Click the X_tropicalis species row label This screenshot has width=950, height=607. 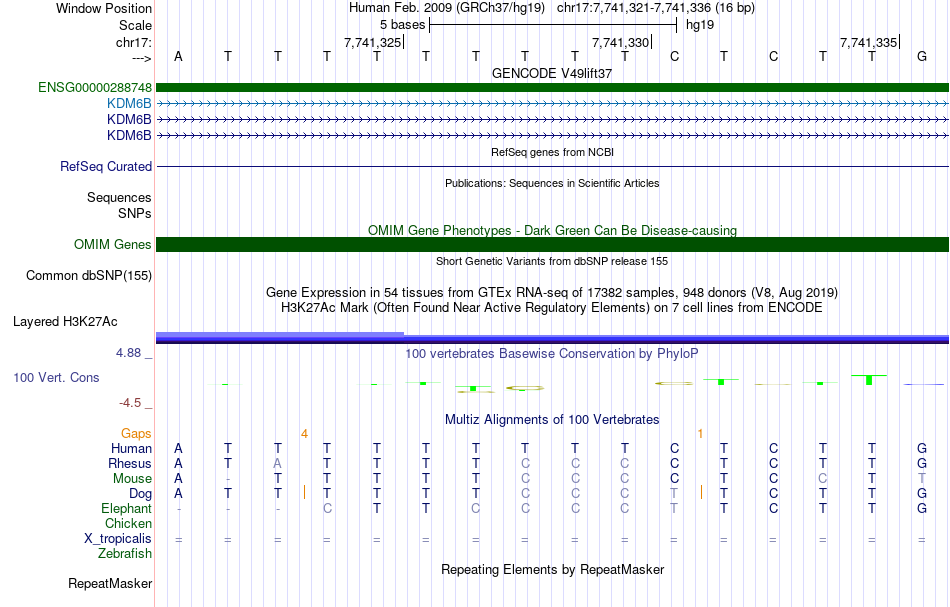pyautogui.click(x=118, y=539)
